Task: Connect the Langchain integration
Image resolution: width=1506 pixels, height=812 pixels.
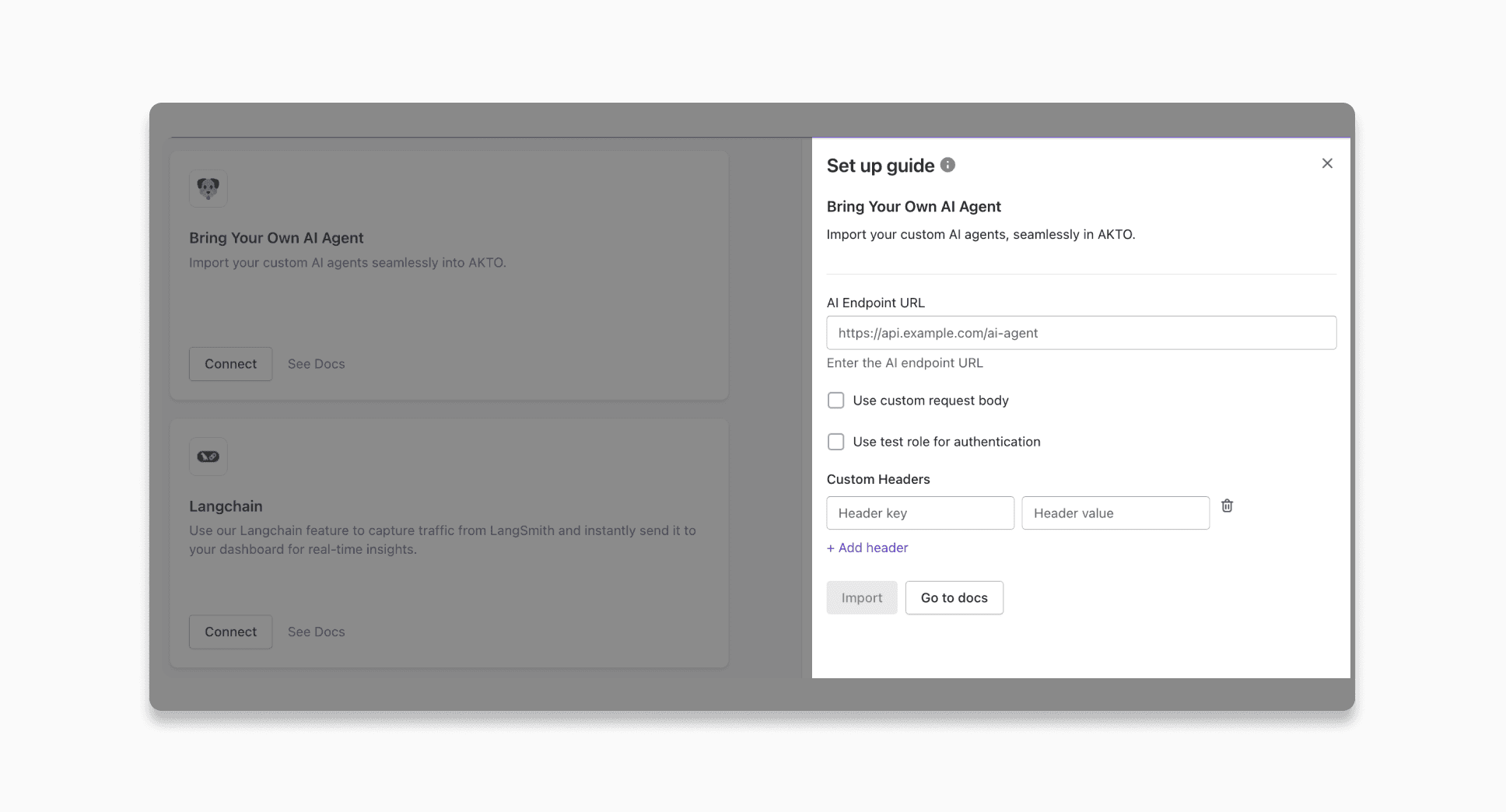Action: tap(231, 632)
